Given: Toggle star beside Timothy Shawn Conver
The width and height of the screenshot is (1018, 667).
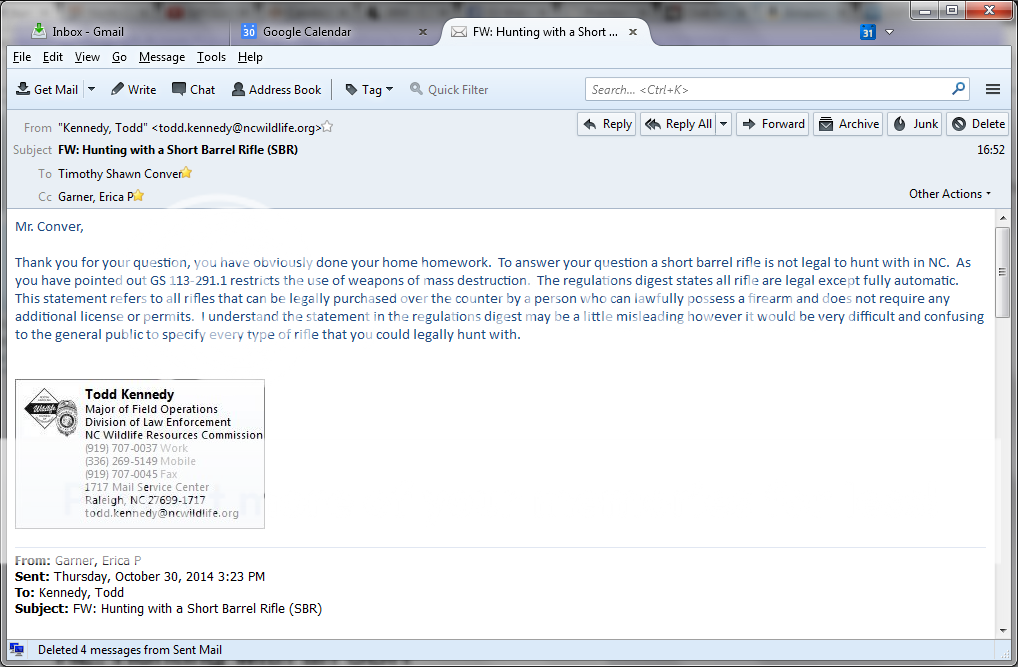Looking at the screenshot, I should 186,173.
